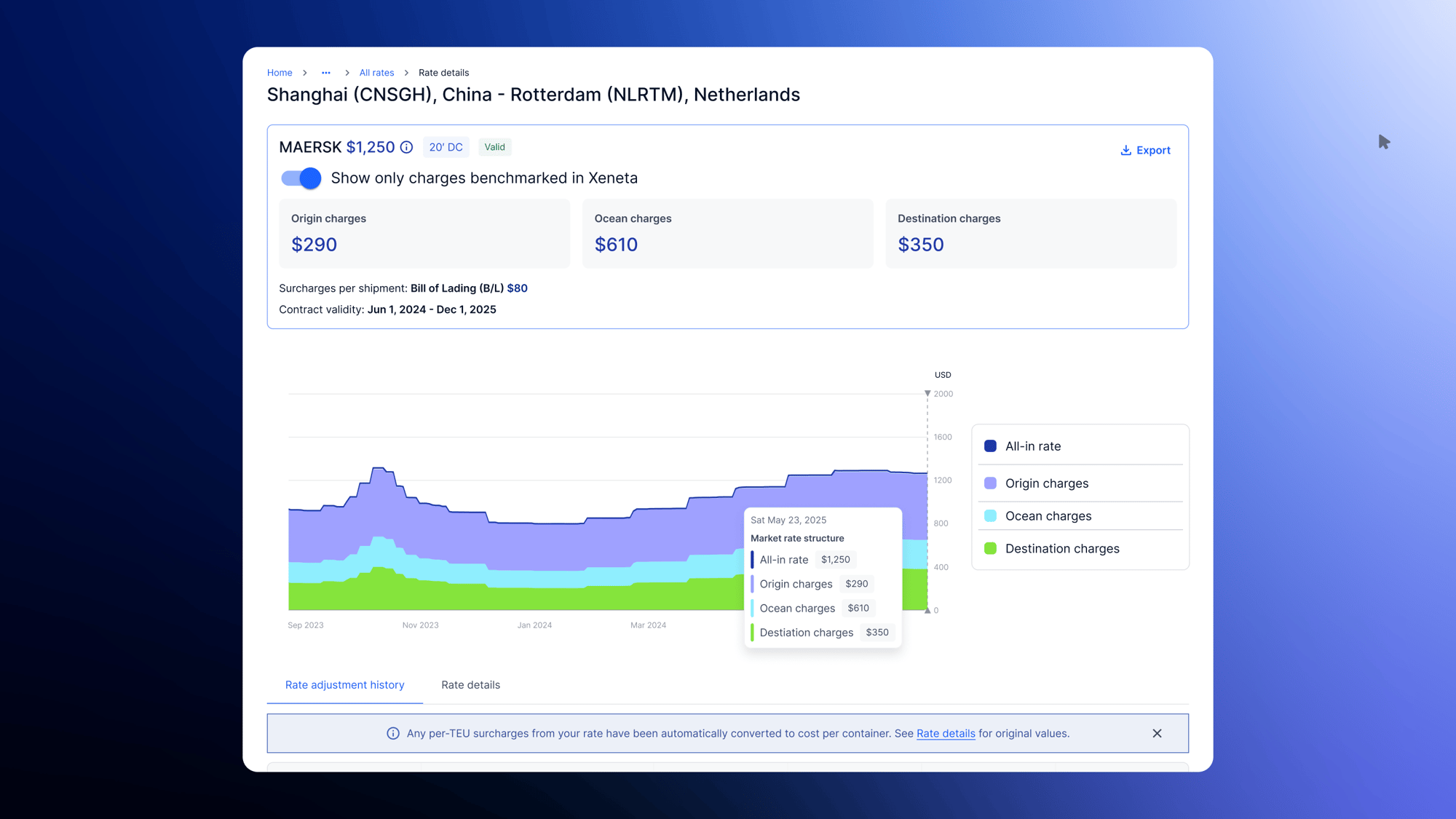1456x819 pixels.
Task: Click the Export download icon
Action: pos(1125,150)
